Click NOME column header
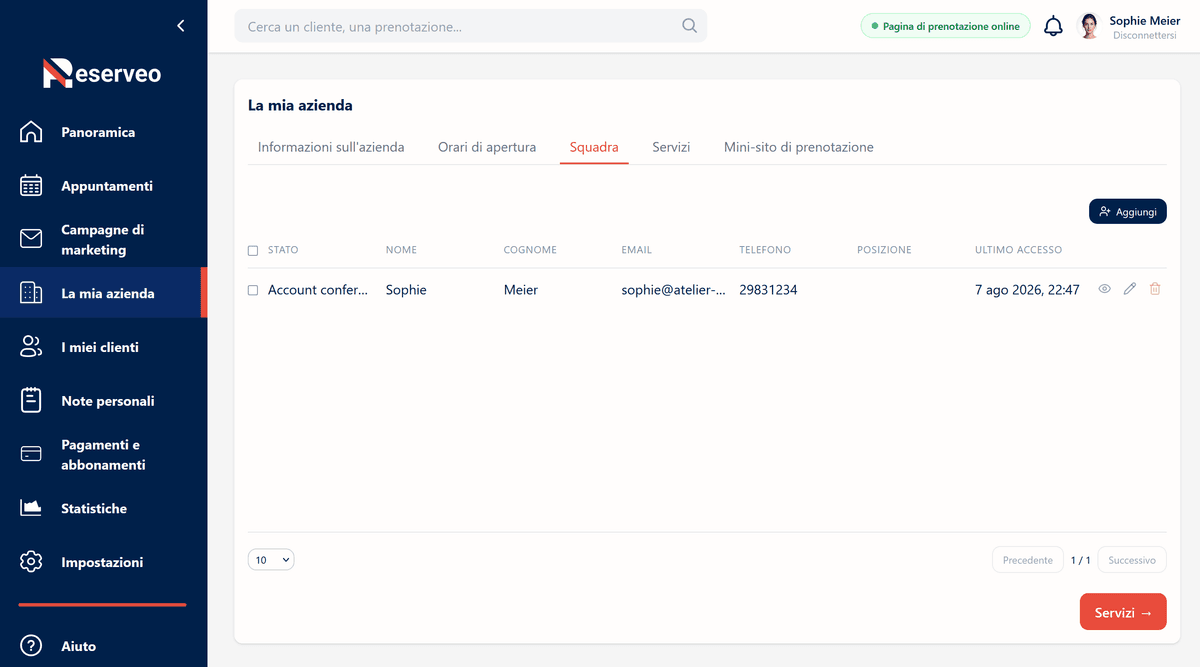The height and width of the screenshot is (667, 1200). click(401, 250)
